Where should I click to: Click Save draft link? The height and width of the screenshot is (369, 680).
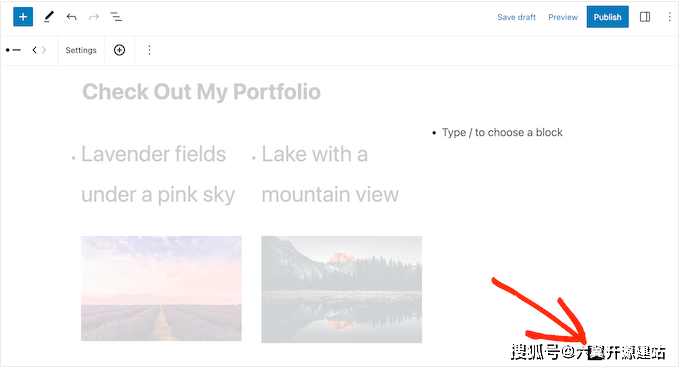click(517, 17)
